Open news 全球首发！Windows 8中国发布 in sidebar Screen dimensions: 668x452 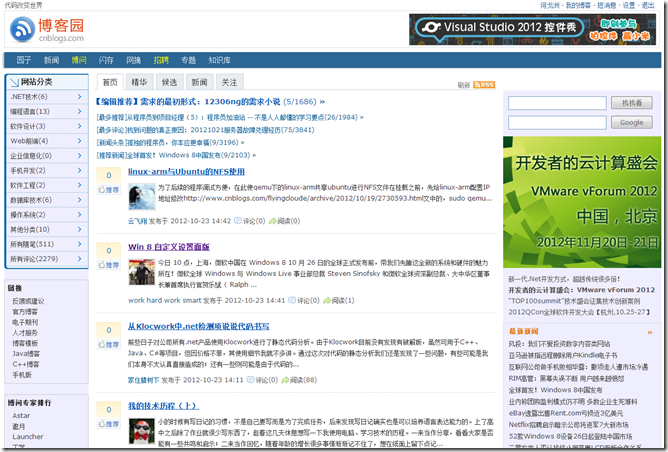[x=556, y=390]
